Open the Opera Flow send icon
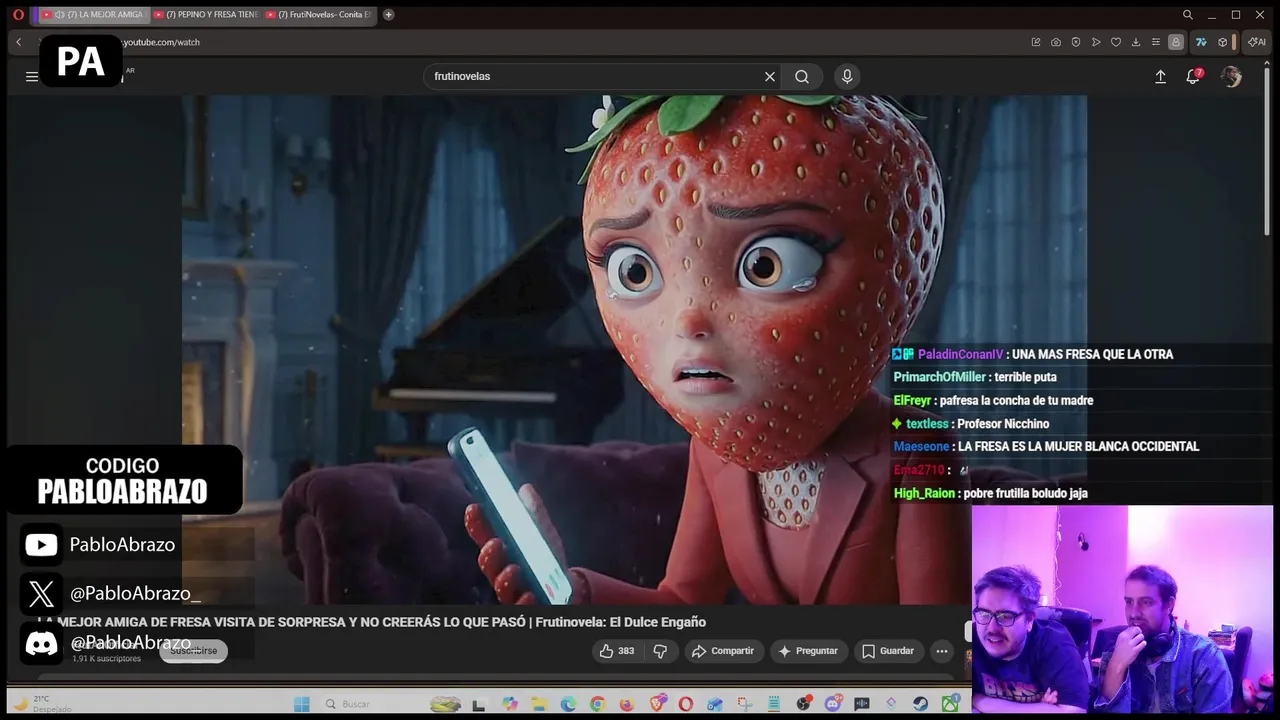The width and height of the screenshot is (1280, 720). coord(1096,42)
